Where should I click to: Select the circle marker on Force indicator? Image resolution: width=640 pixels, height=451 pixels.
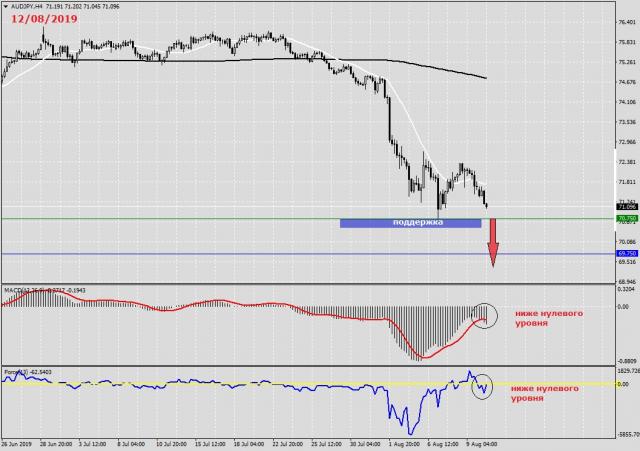[482, 385]
